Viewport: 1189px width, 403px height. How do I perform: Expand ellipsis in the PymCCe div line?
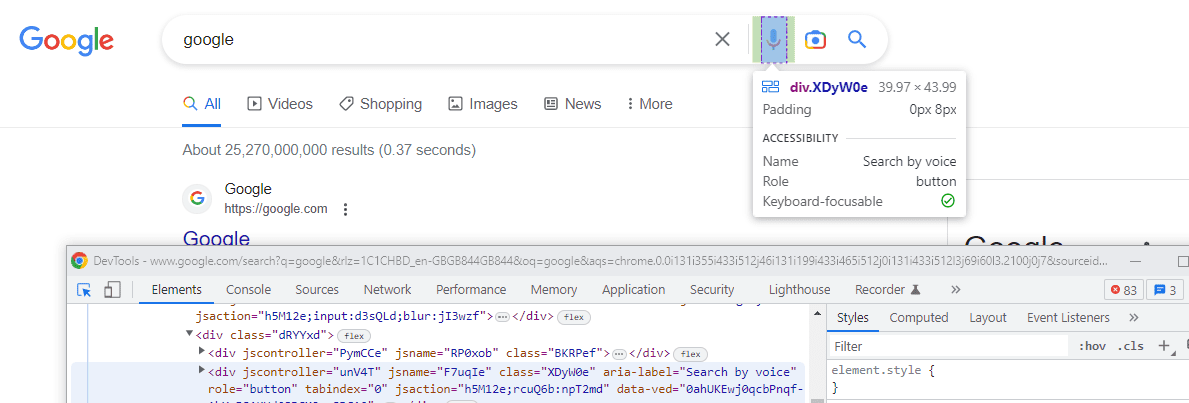pos(620,354)
